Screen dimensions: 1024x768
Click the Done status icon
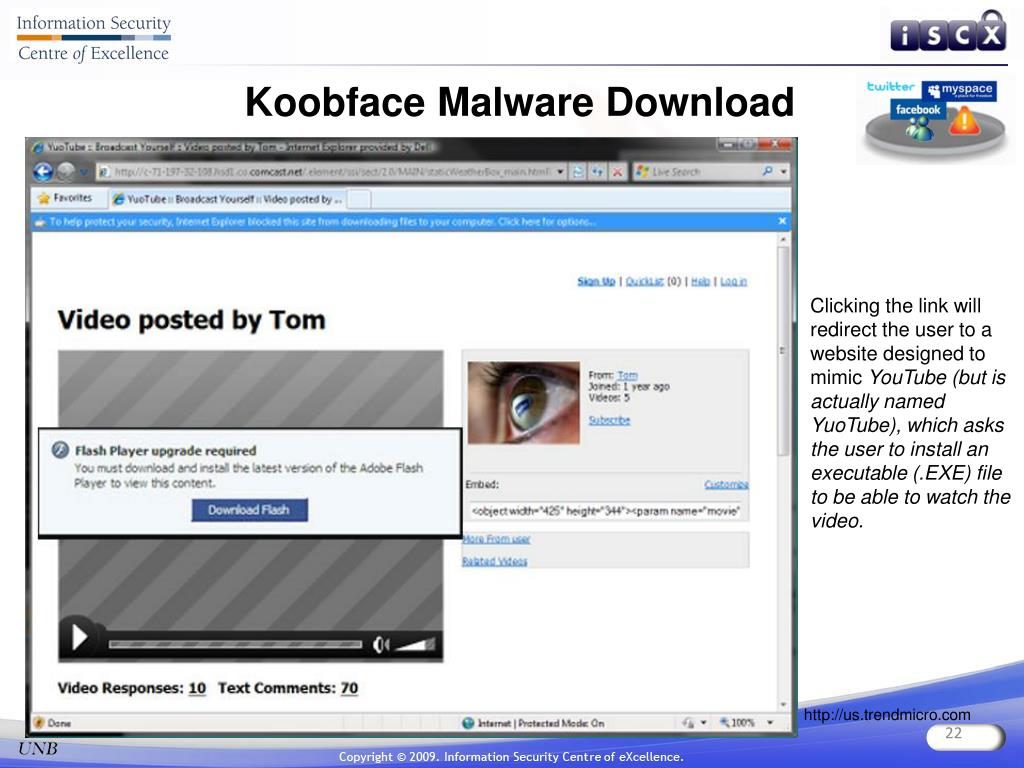(x=39, y=723)
